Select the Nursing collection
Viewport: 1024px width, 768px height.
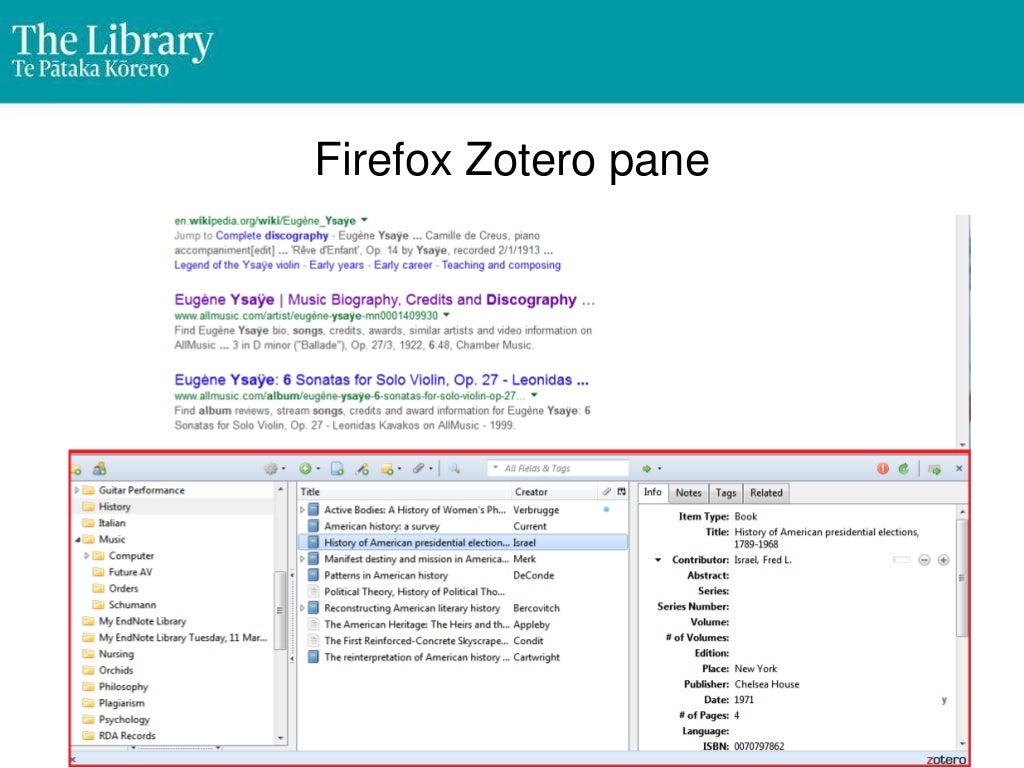[x=116, y=654]
